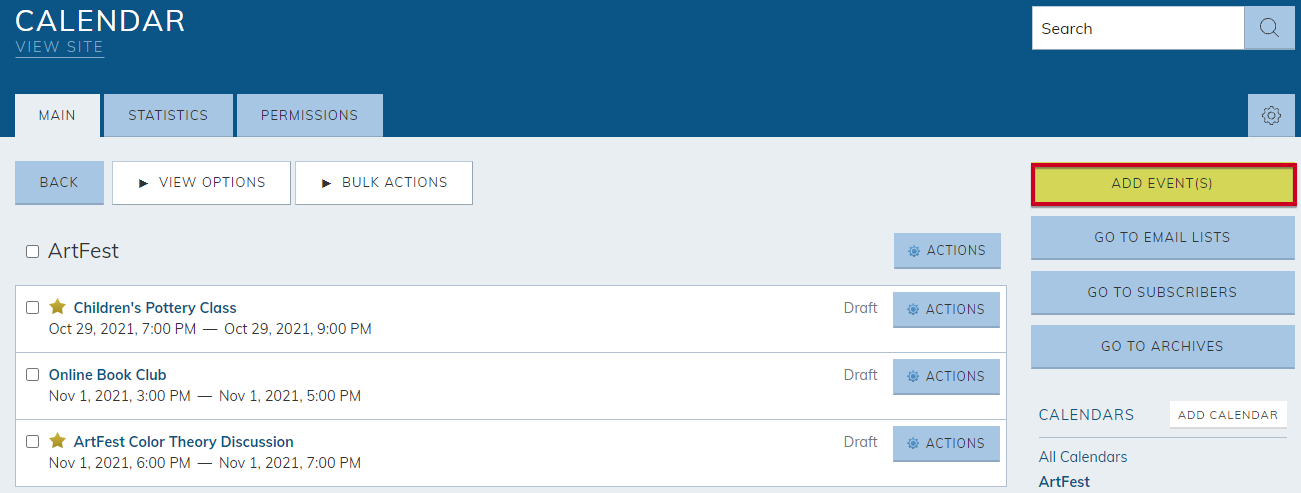Switch to the Permissions tab
The width and height of the screenshot is (1301, 493).
309,115
